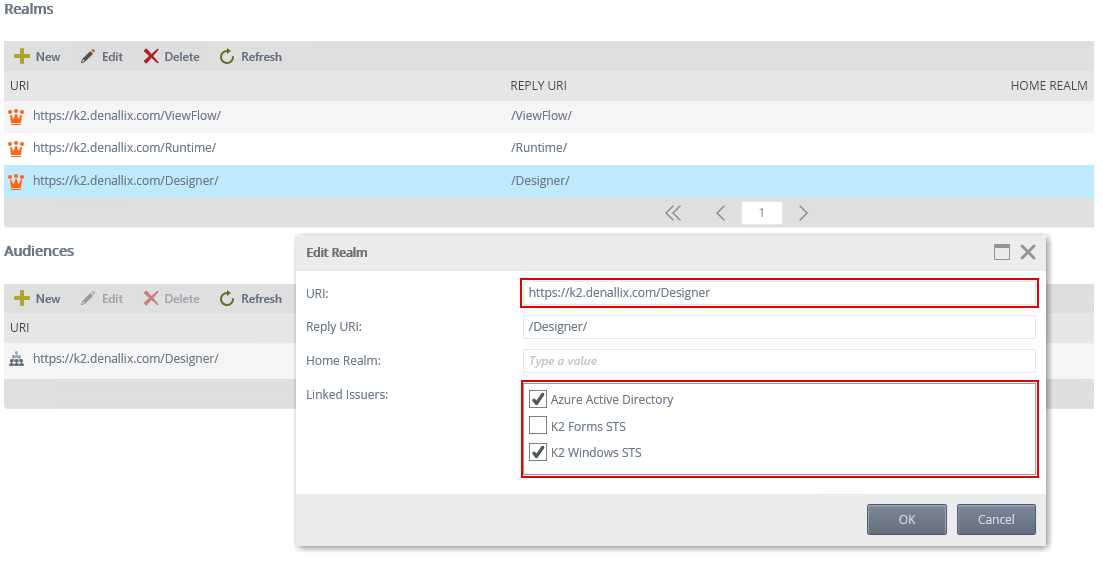Click the crown icon beside the ViewFlow realm
The height and width of the screenshot is (566, 1103).
tap(16, 116)
